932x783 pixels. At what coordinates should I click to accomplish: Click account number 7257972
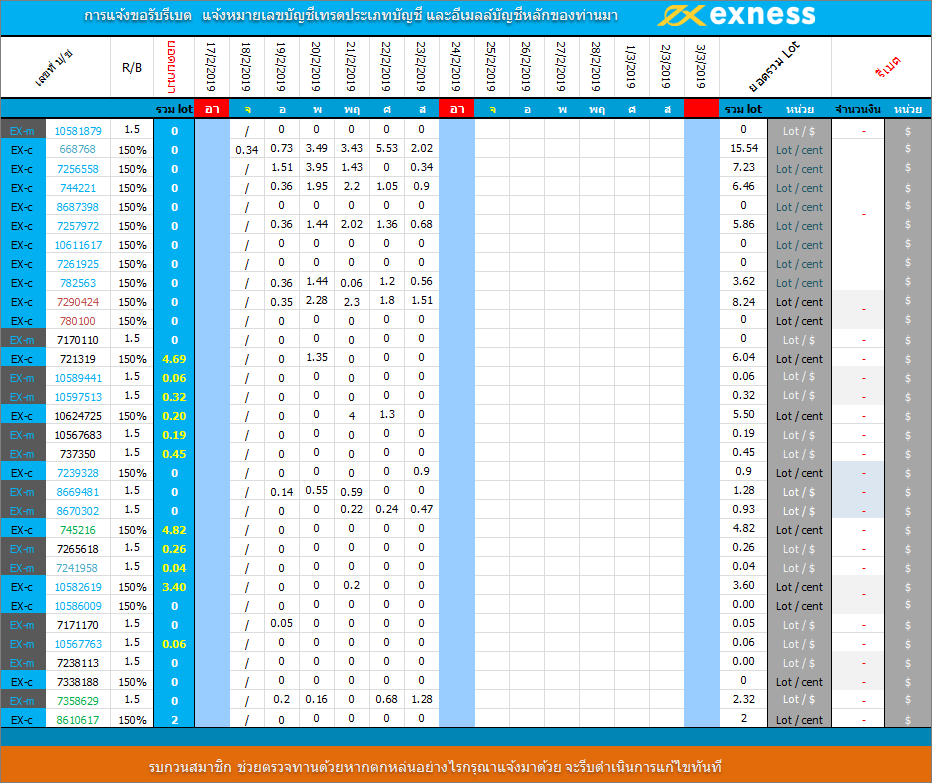point(78,226)
